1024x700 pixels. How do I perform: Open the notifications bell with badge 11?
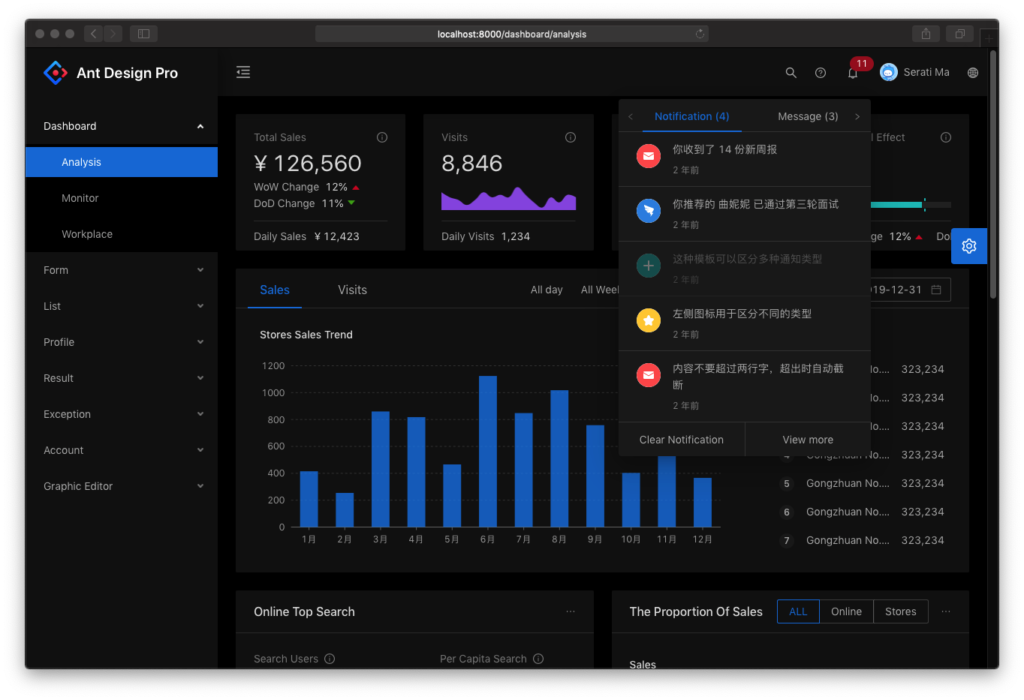tap(851, 72)
